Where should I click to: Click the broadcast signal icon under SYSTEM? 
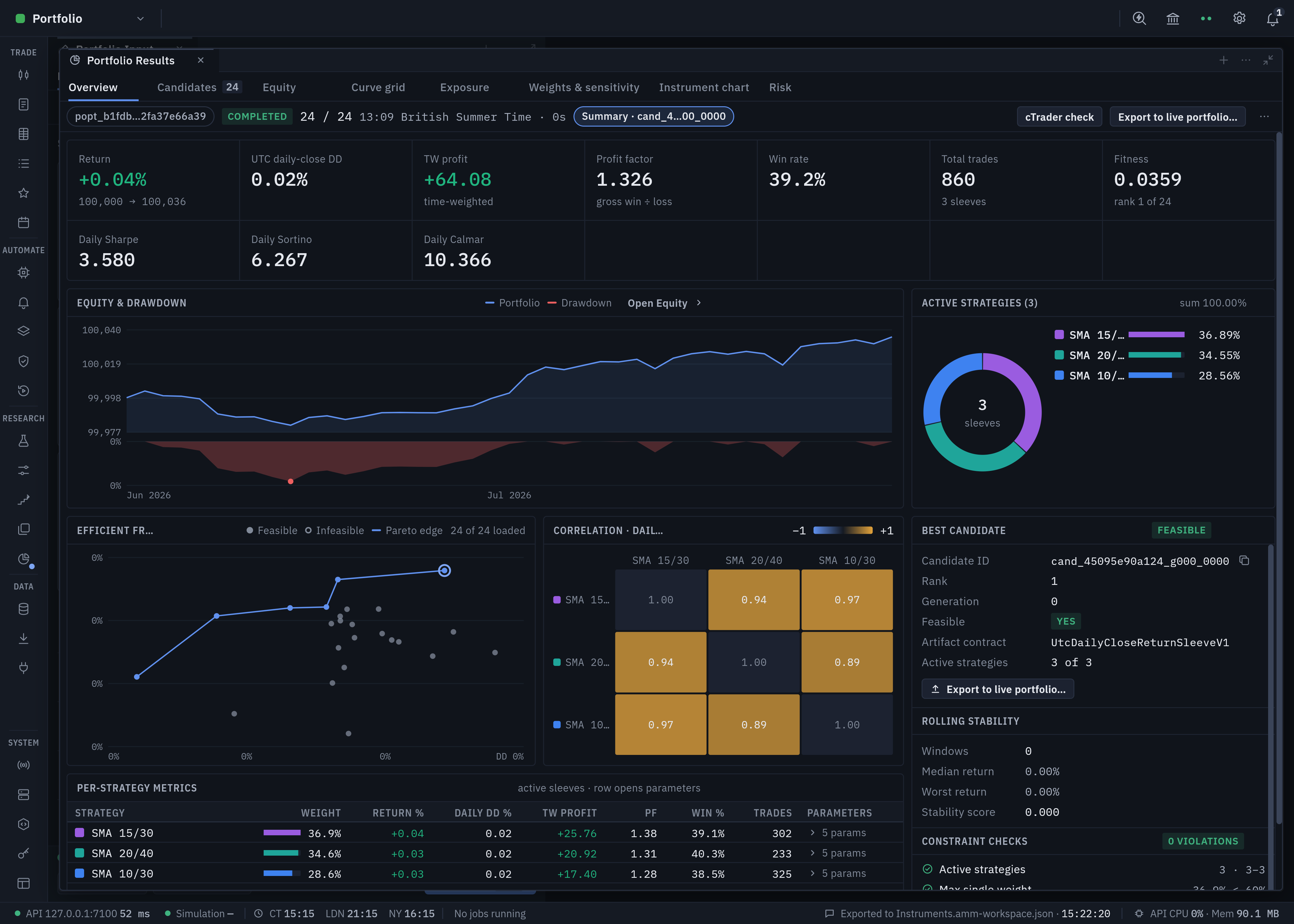click(x=23, y=765)
